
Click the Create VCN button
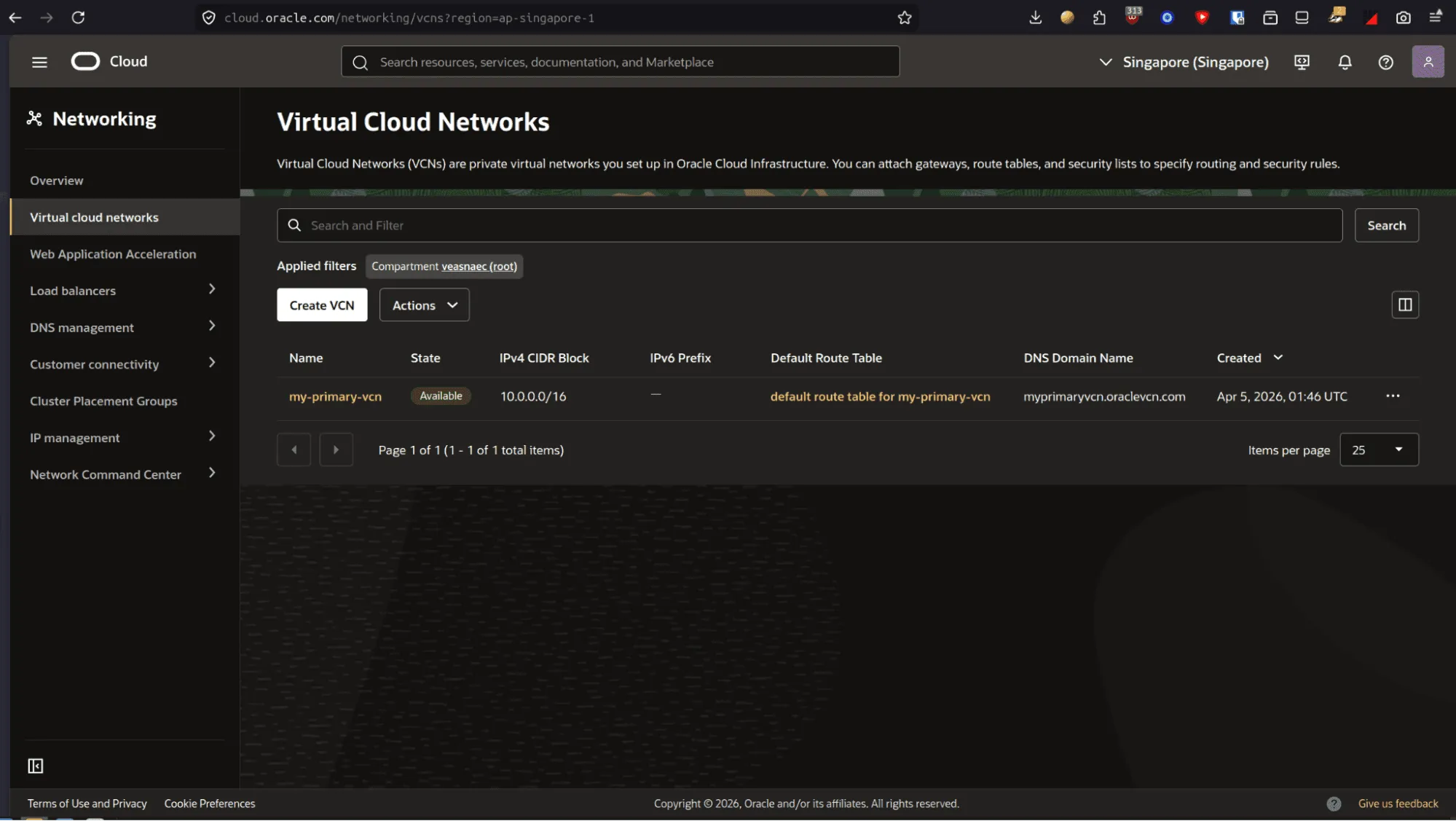322,305
